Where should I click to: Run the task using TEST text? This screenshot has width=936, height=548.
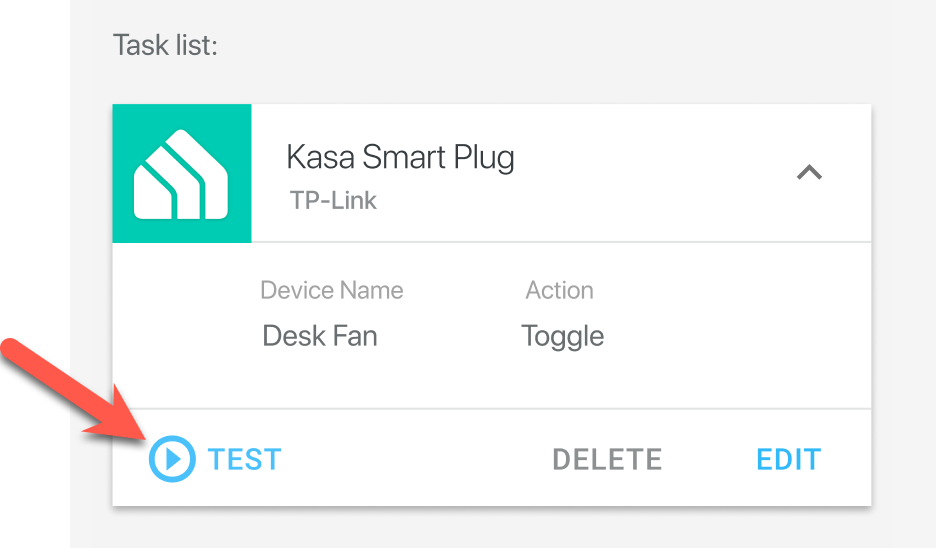pyautogui.click(x=244, y=460)
